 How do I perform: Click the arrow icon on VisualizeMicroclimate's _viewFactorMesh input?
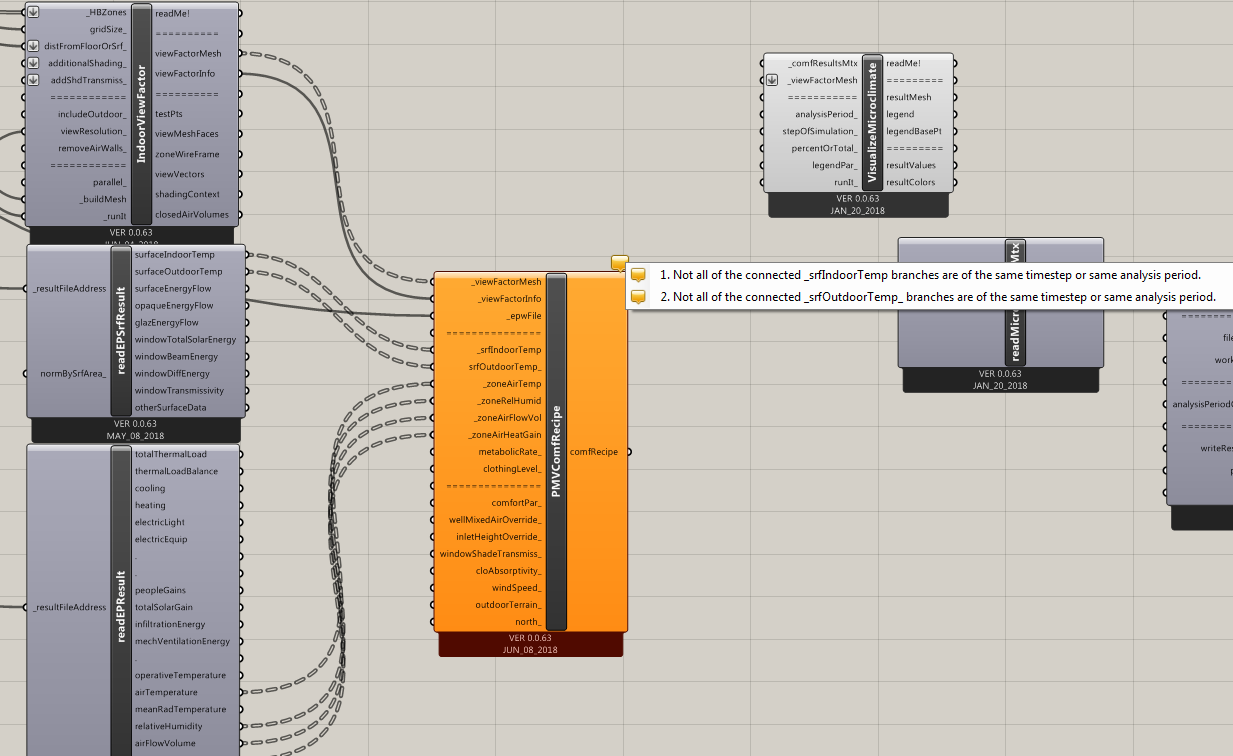[772, 80]
